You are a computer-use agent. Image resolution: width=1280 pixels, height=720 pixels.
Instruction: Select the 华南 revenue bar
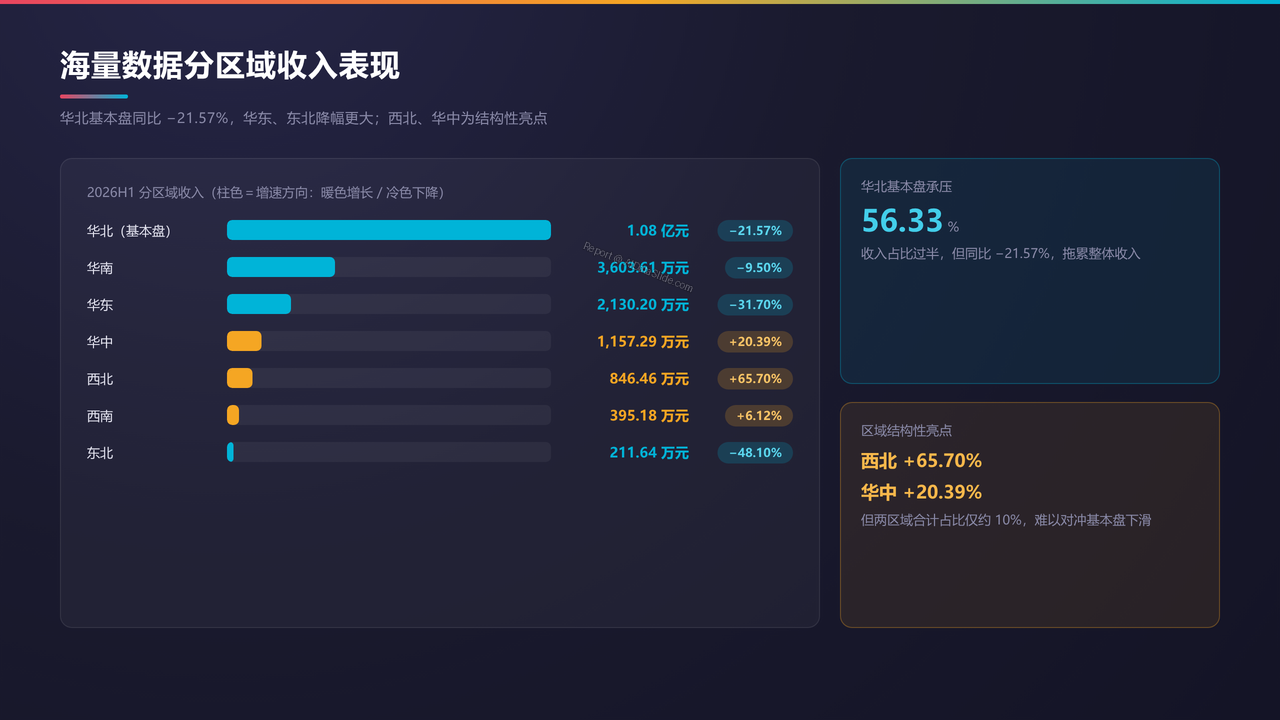[x=281, y=267]
